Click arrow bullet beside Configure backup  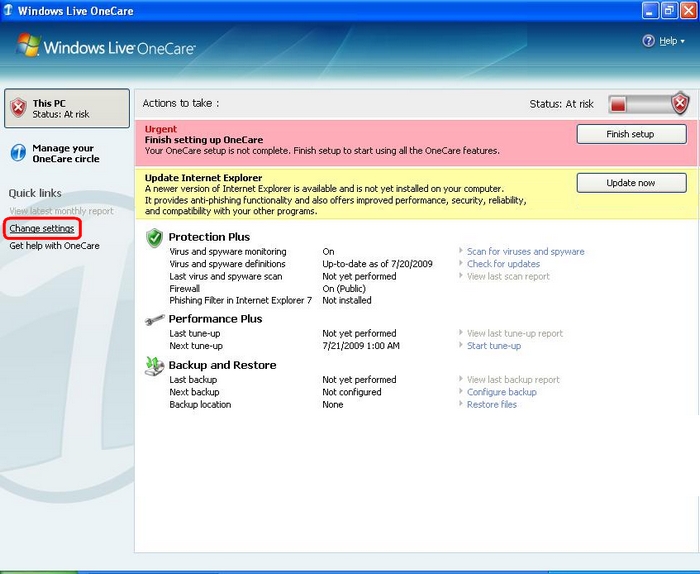[461, 391]
